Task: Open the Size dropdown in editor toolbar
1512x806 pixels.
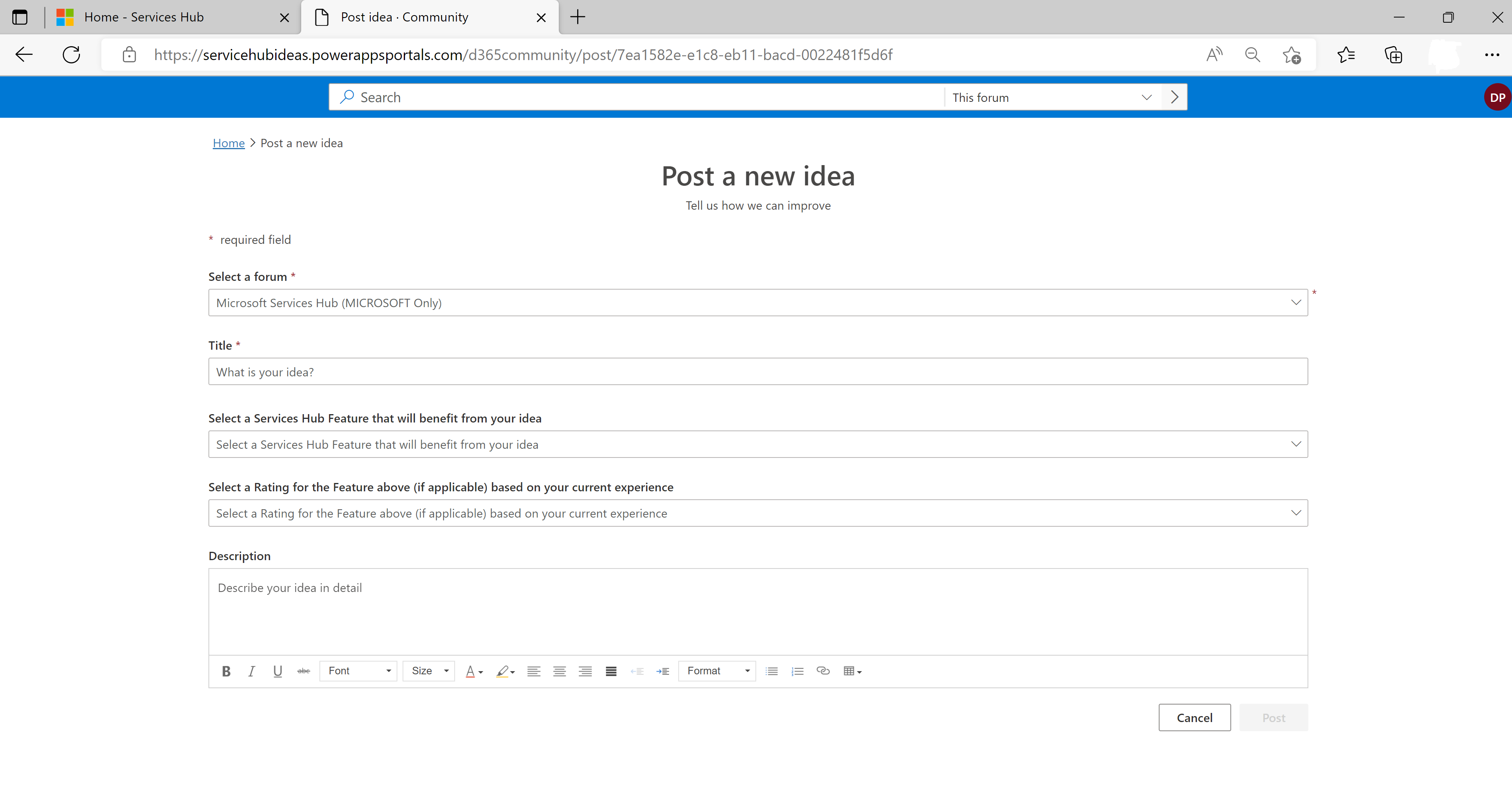Action: coord(429,671)
